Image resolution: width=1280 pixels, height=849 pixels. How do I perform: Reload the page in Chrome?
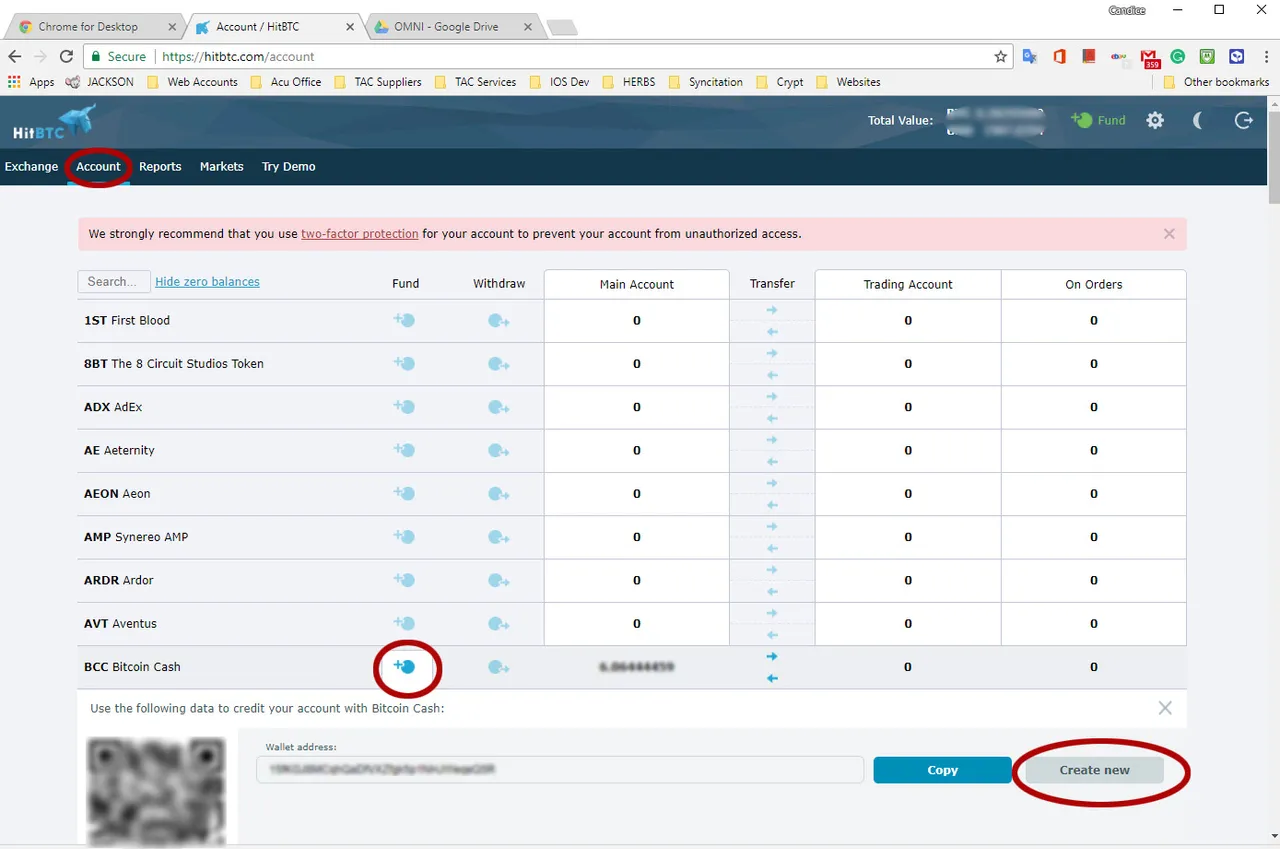click(x=67, y=57)
